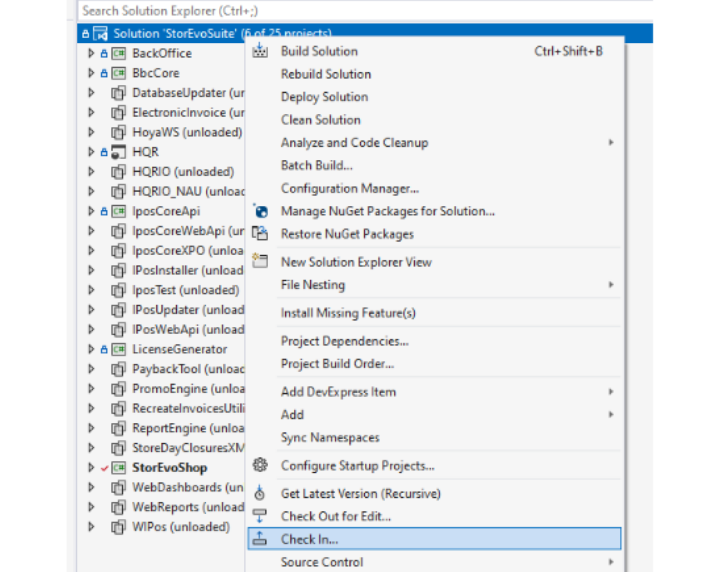This screenshot has width=719, height=572.
Task: Expand the StorEvoShop project node
Action: 91,467
